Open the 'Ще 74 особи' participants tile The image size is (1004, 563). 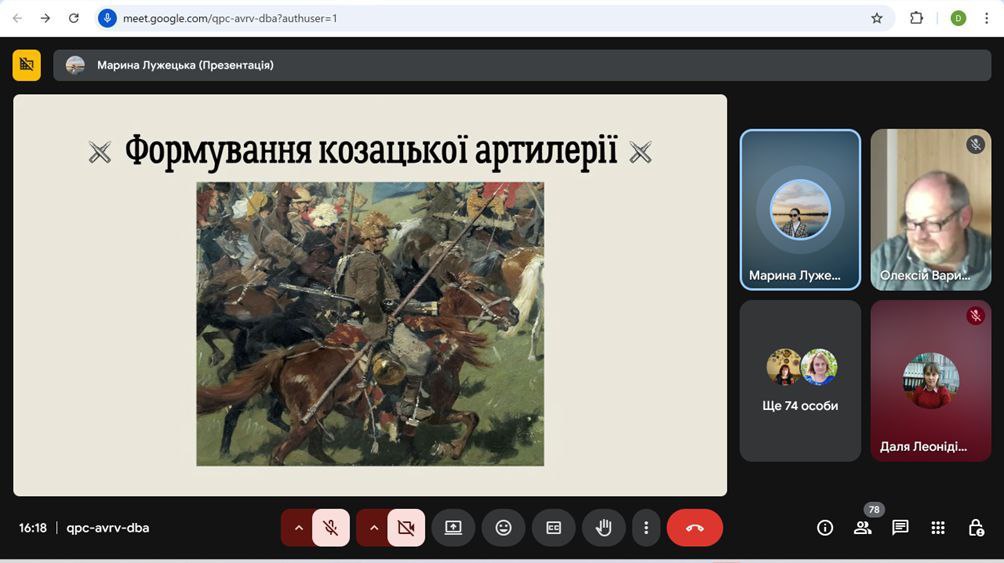tap(800, 381)
